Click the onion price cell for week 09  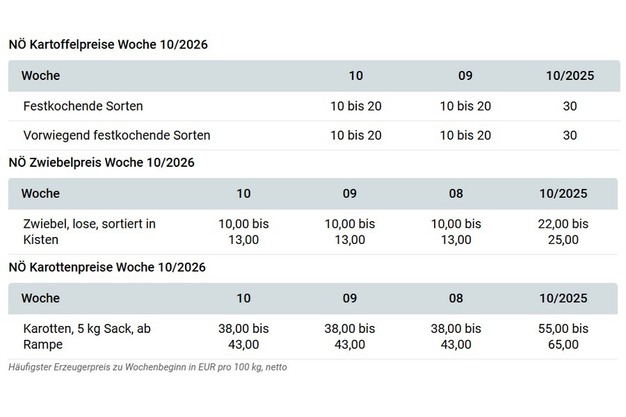[350, 232]
